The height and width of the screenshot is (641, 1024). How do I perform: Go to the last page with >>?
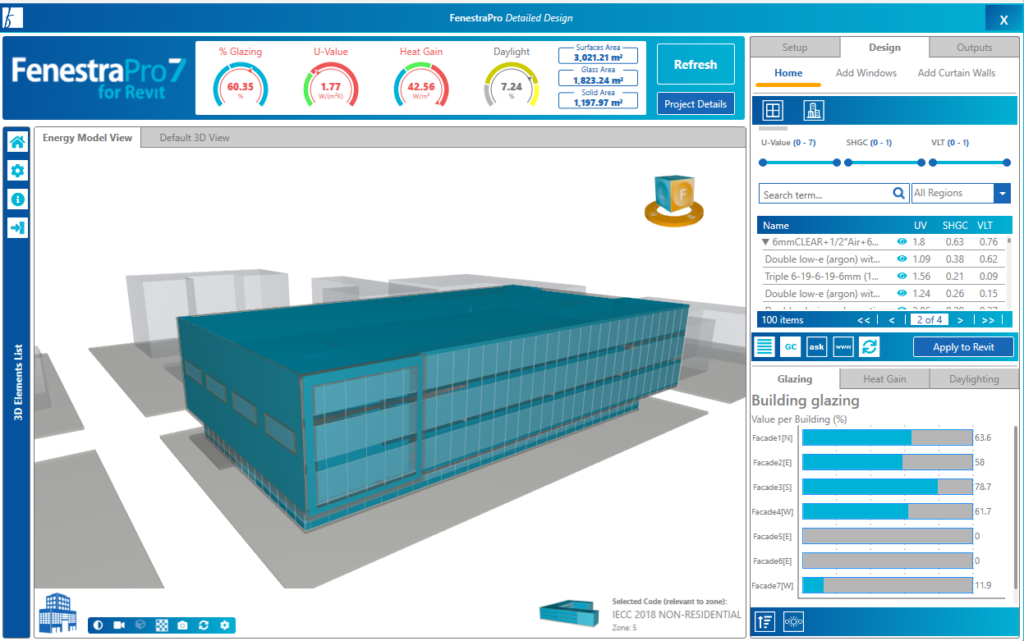988,320
